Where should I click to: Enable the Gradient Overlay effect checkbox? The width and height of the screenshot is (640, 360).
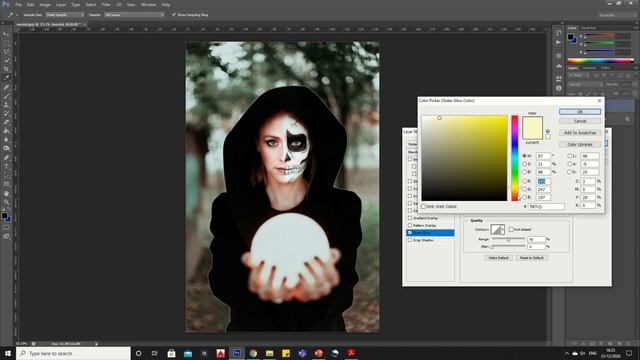click(x=410, y=218)
